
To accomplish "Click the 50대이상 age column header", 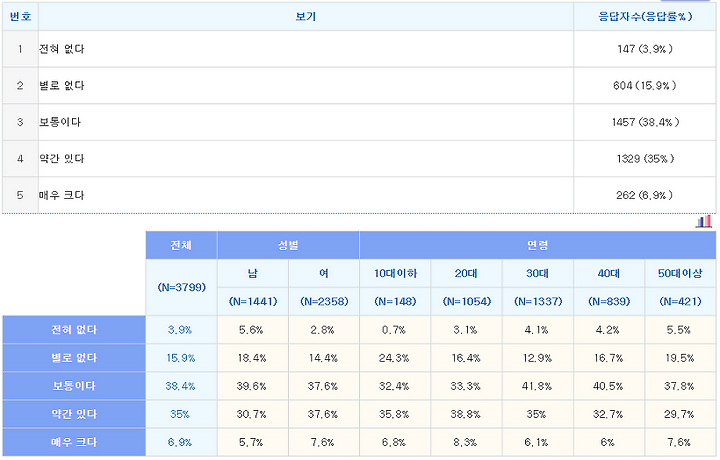I will pos(680,274).
